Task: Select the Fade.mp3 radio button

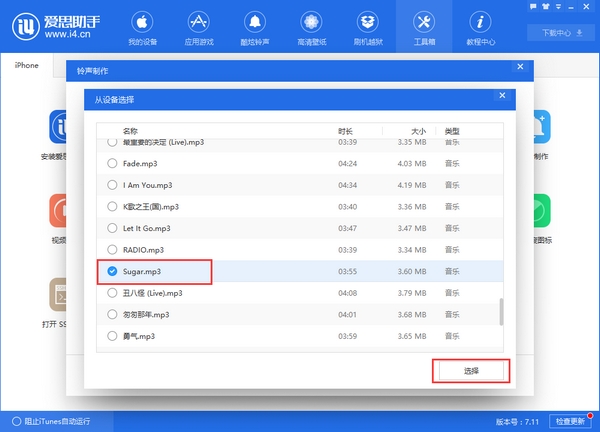Action: point(112,164)
